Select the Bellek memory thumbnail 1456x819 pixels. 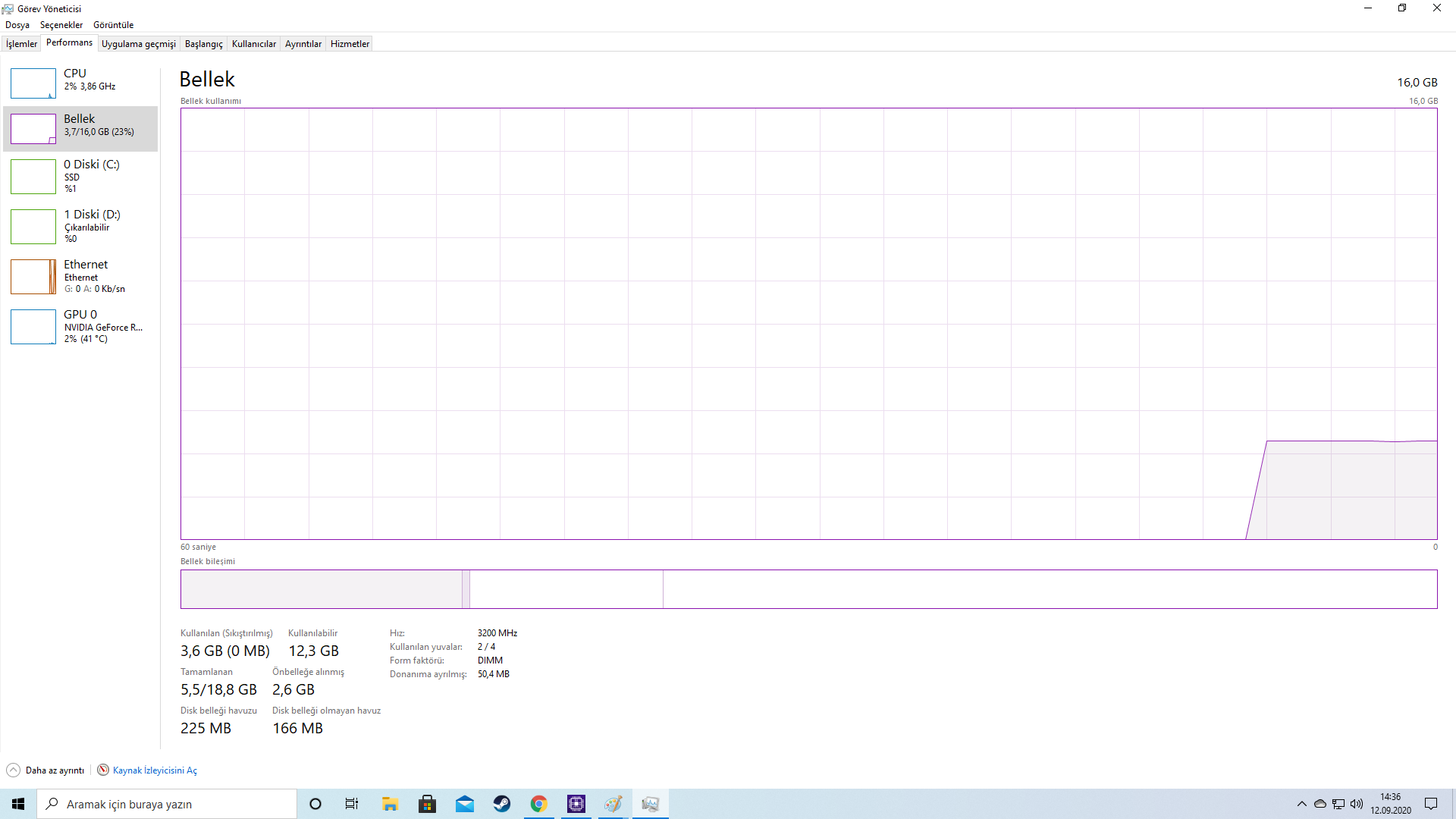tap(33, 129)
